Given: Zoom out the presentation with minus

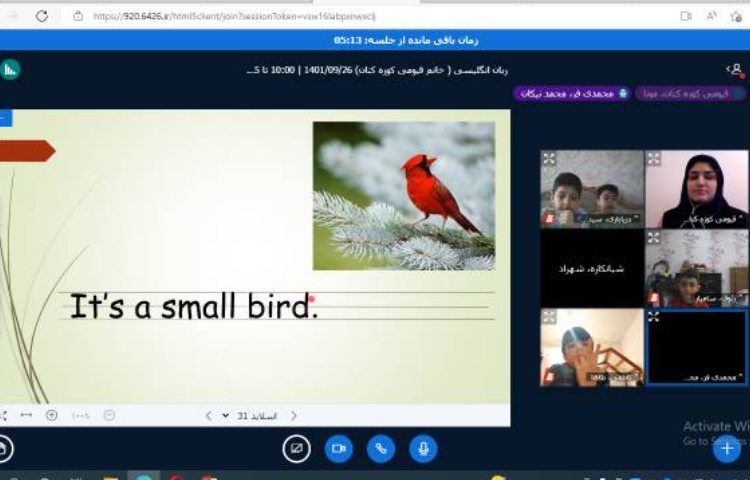Looking at the screenshot, I should pos(109,415).
